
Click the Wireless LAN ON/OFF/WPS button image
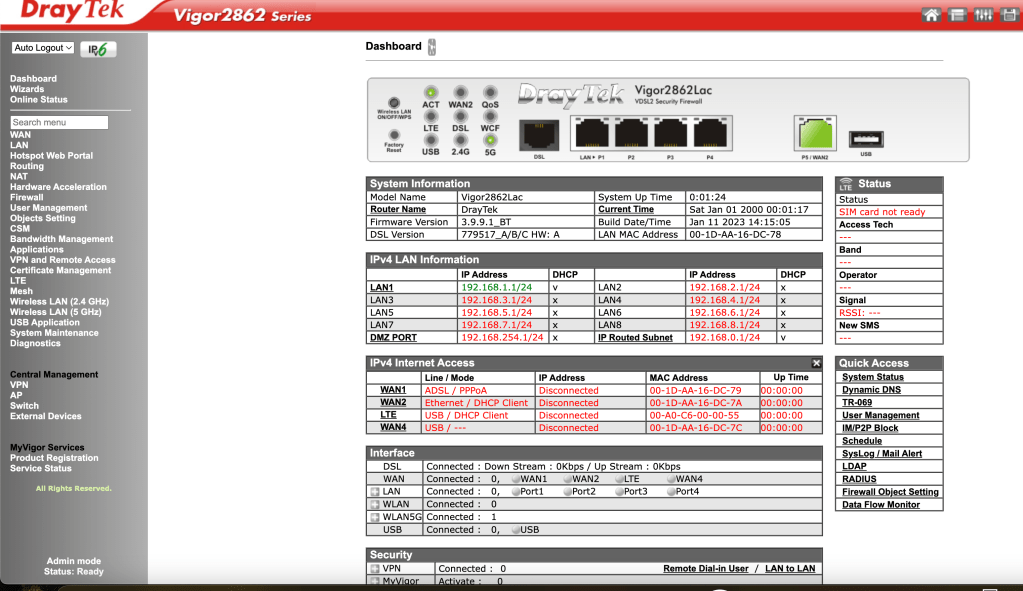393,103
